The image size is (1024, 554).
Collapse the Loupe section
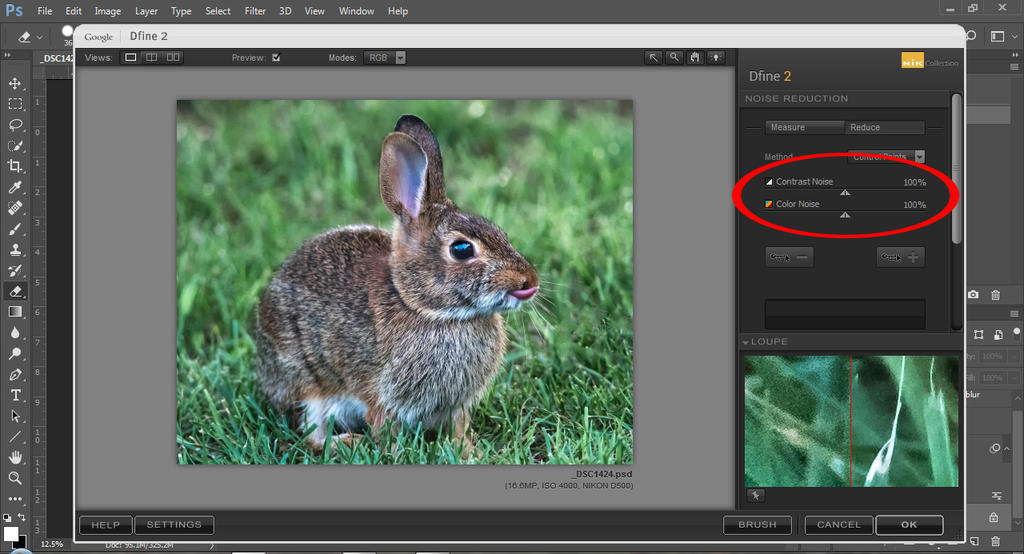[x=746, y=342]
